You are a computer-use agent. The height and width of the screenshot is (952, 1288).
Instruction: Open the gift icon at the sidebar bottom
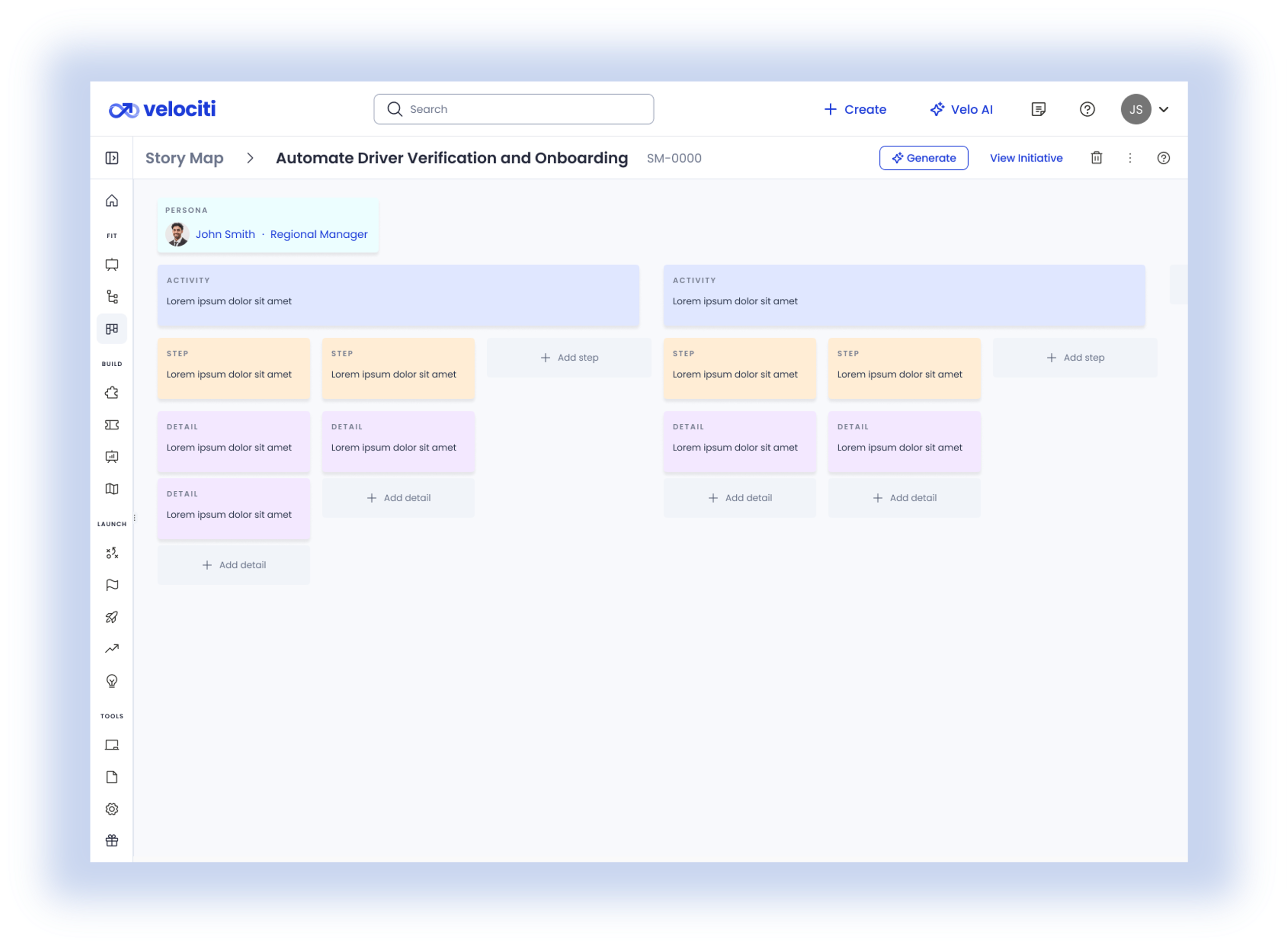(112, 840)
